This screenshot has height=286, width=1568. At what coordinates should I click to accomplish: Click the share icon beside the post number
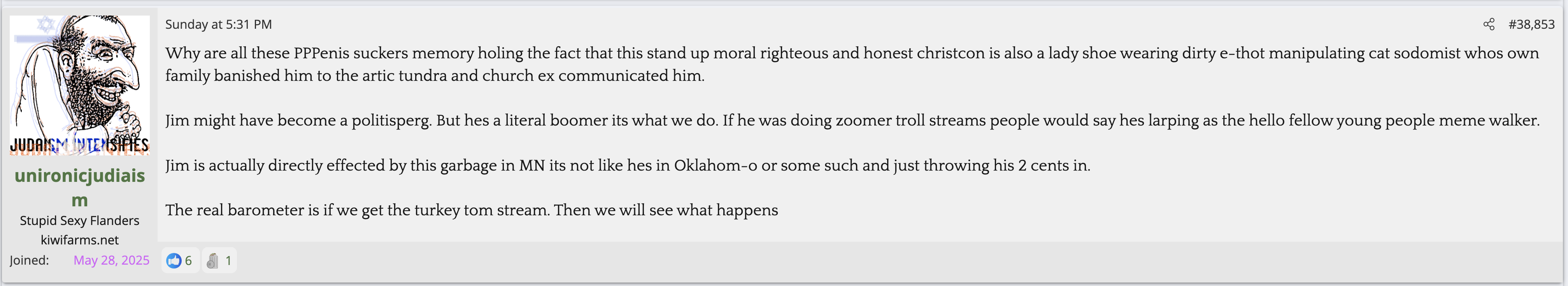coord(1488,24)
